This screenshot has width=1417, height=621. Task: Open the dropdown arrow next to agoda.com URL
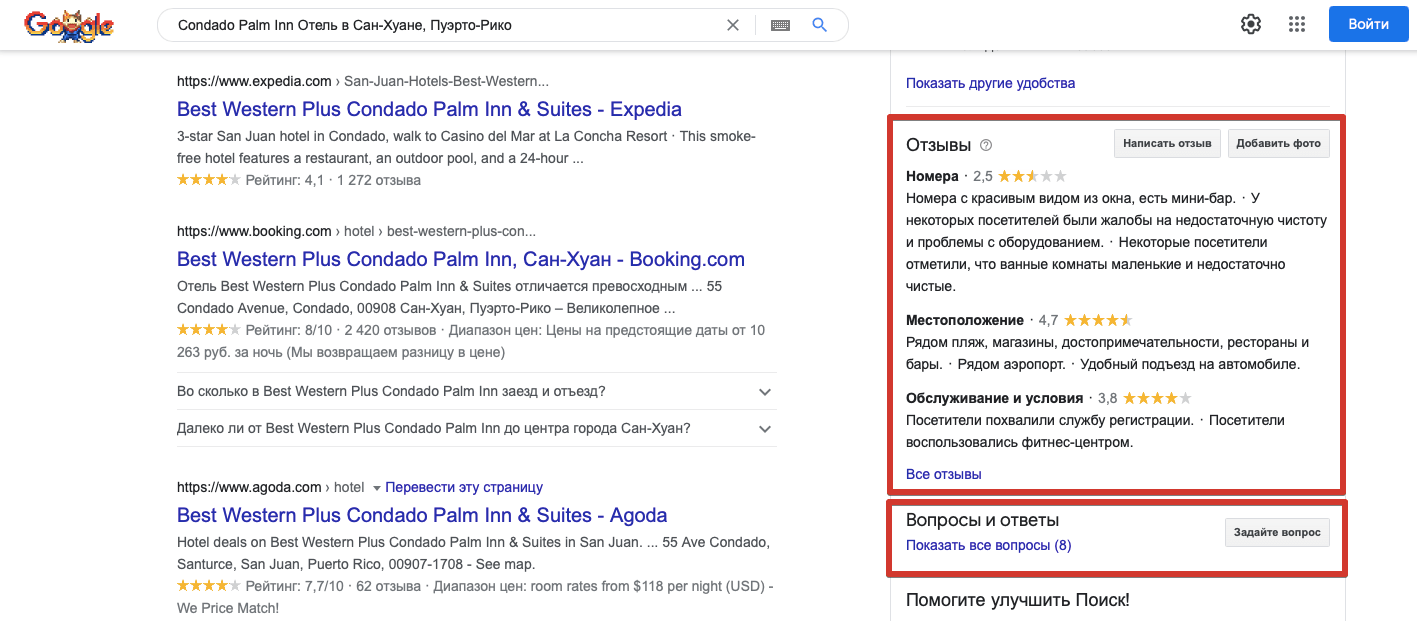coord(377,488)
